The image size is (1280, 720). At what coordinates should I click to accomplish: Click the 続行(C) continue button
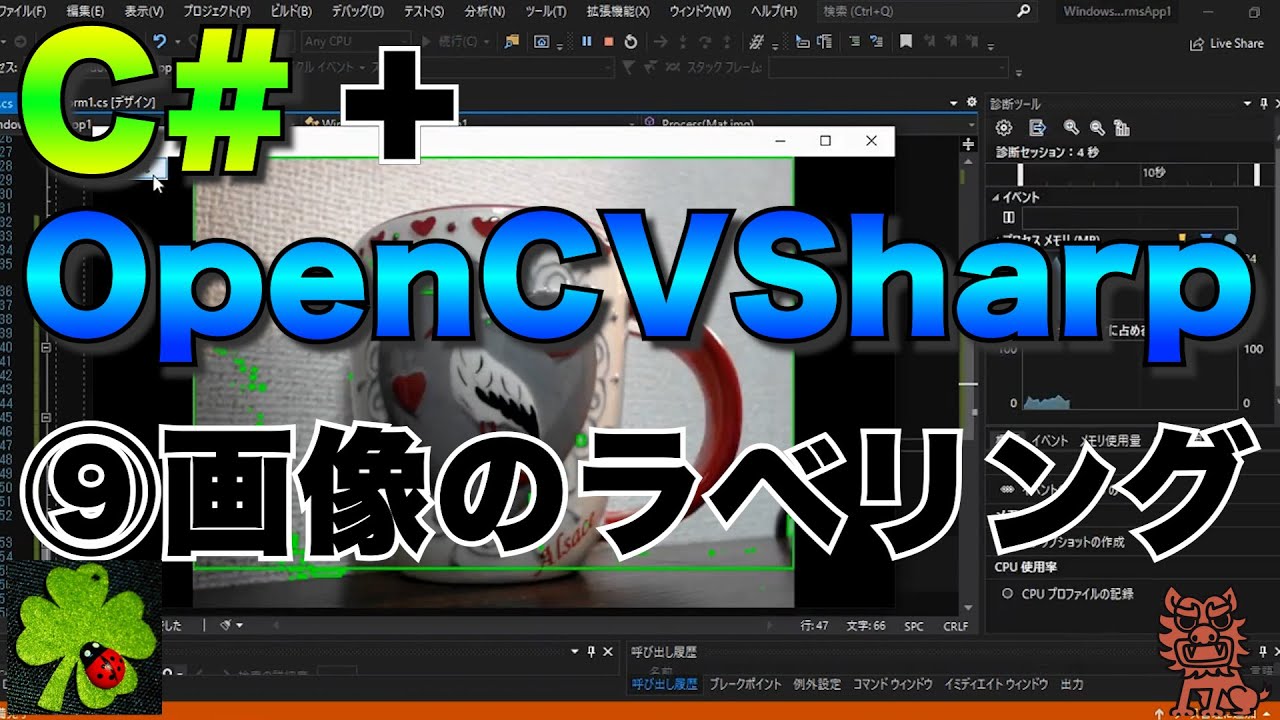click(x=458, y=42)
